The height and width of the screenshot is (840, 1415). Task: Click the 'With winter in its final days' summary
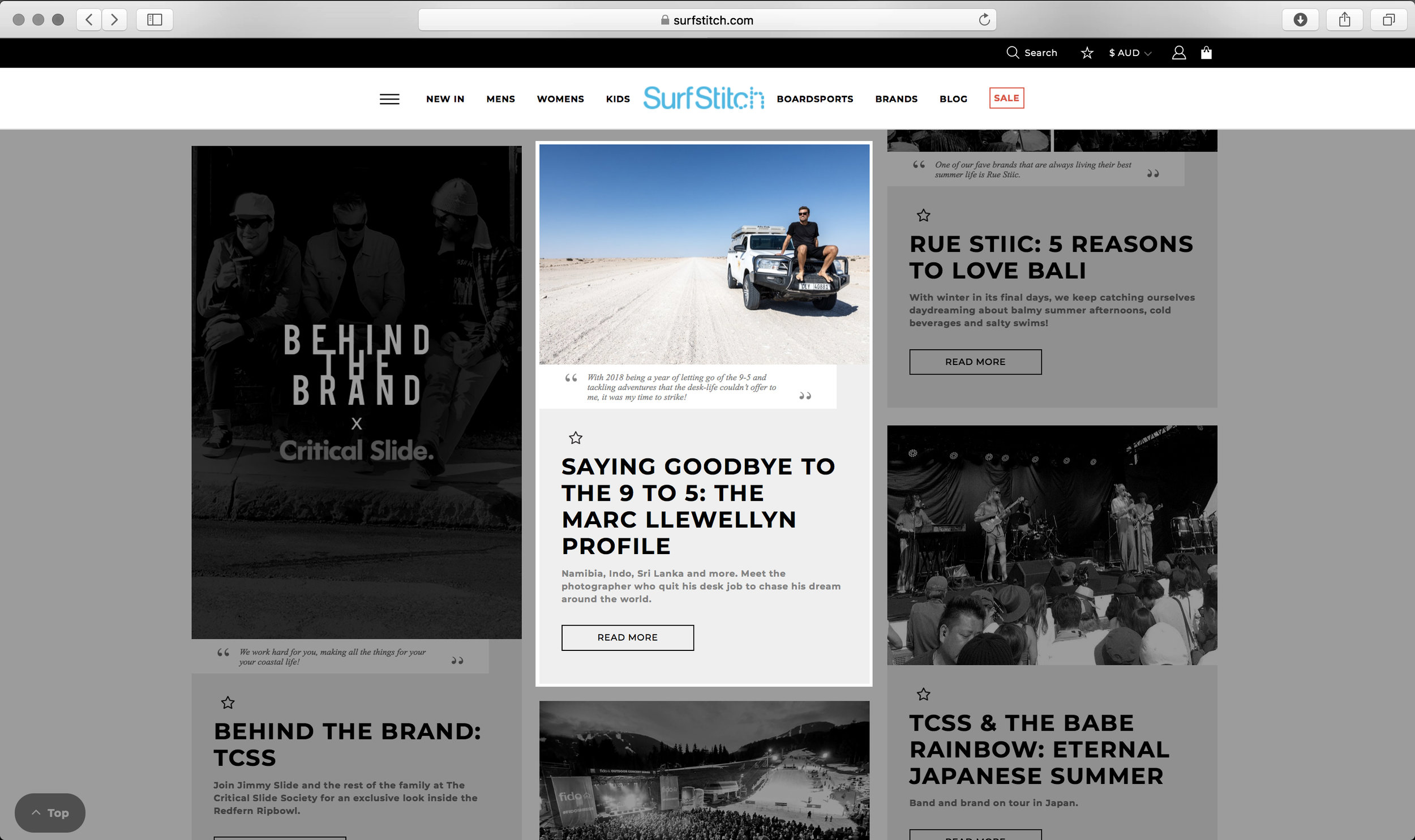tap(1052, 310)
